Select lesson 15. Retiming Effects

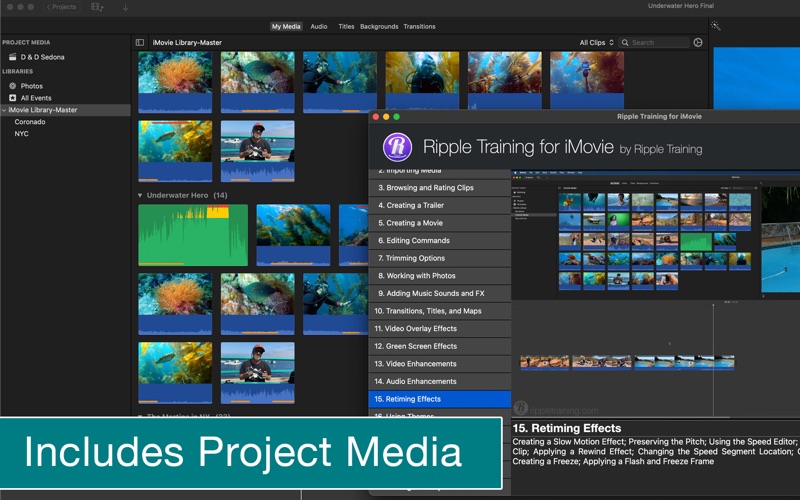pyautogui.click(x=439, y=399)
